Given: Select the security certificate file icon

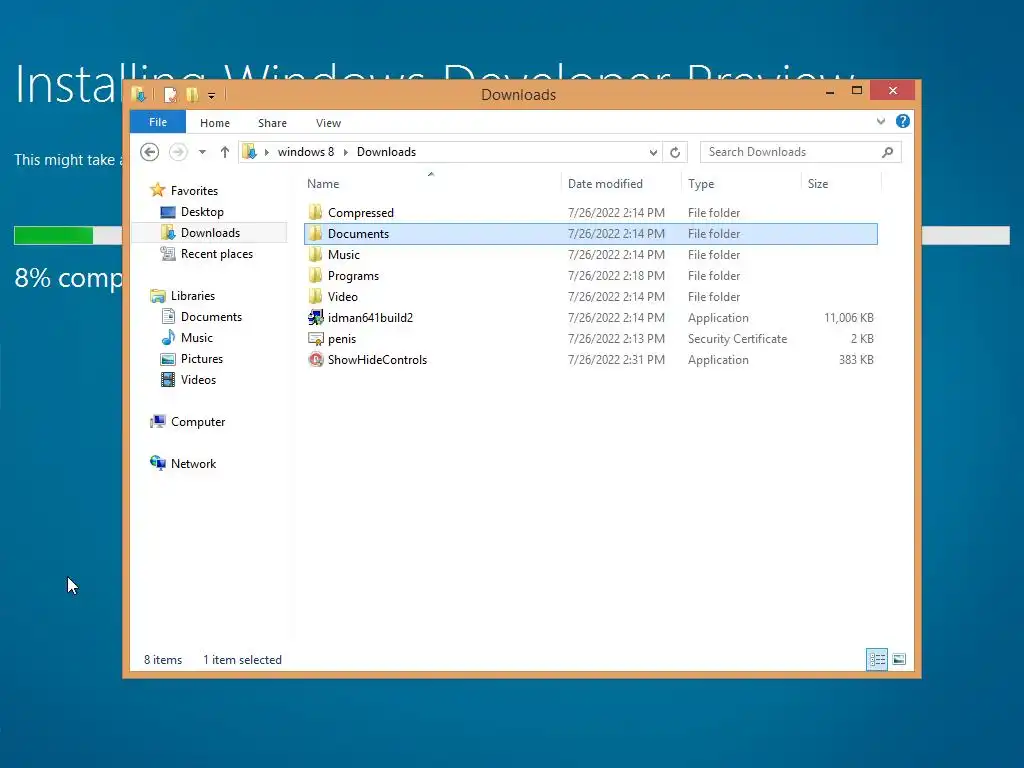Looking at the screenshot, I should 315,338.
